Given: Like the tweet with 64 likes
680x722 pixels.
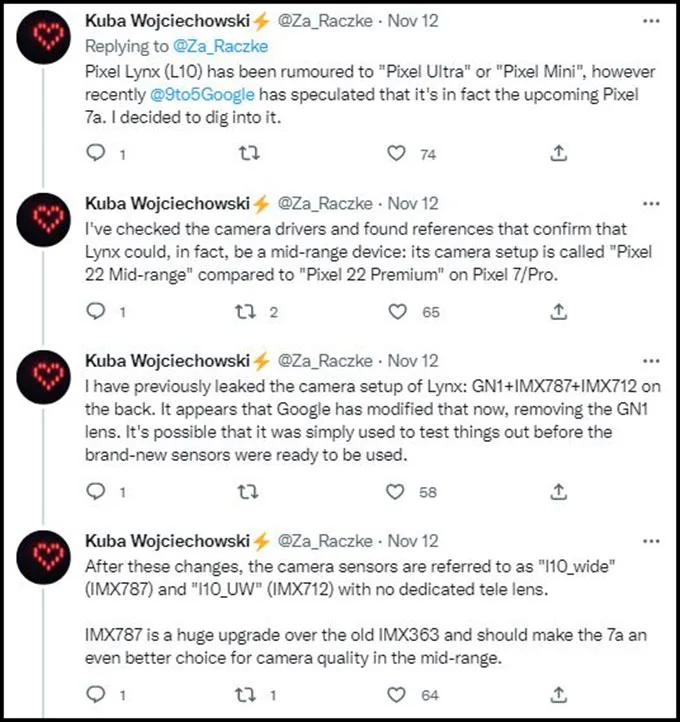Looking at the screenshot, I should point(396,695).
